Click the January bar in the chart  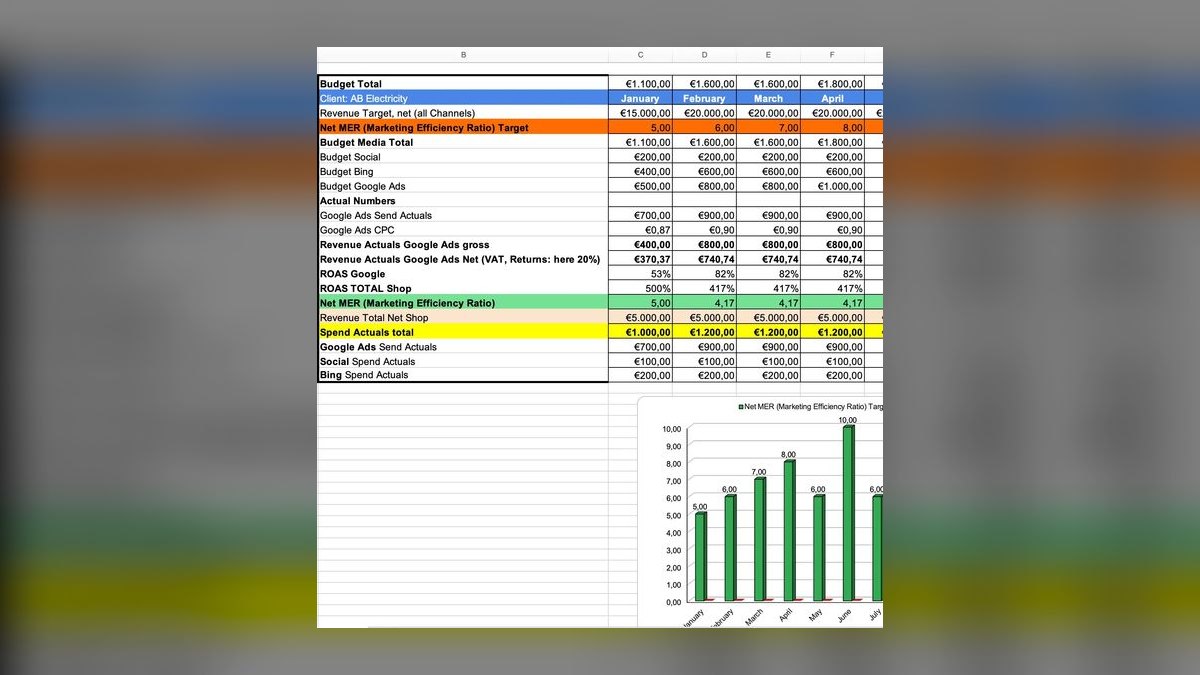pos(700,556)
